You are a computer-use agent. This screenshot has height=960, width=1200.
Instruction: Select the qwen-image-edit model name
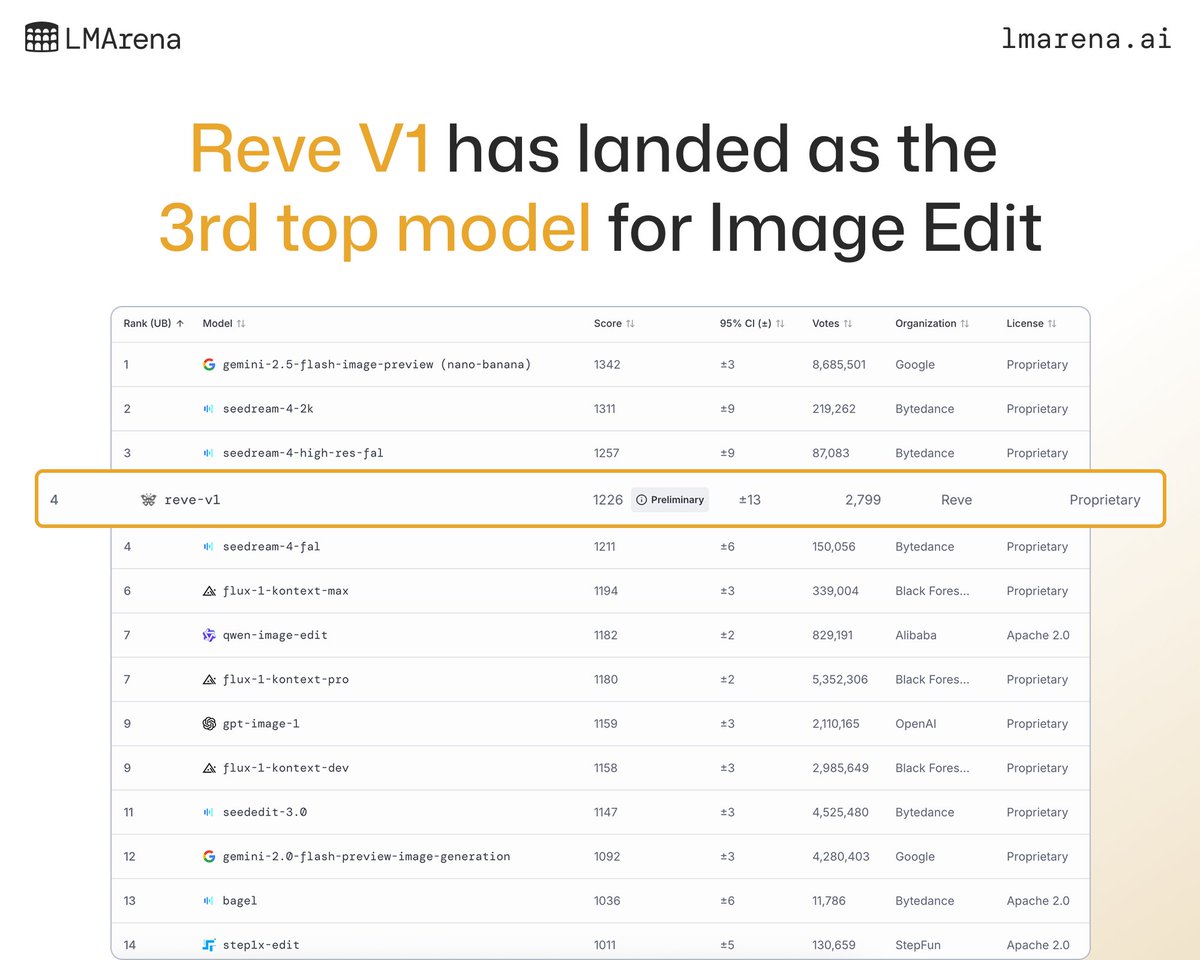coord(275,635)
